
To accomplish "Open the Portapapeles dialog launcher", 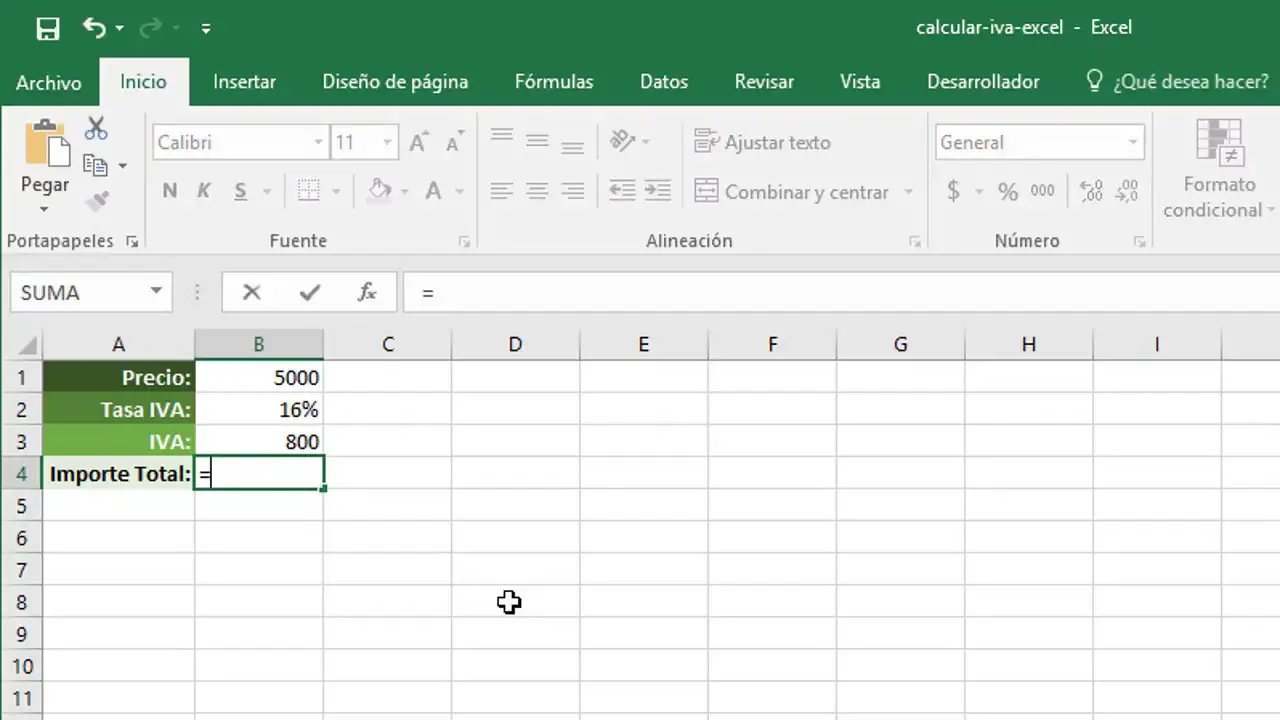I will point(133,241).
